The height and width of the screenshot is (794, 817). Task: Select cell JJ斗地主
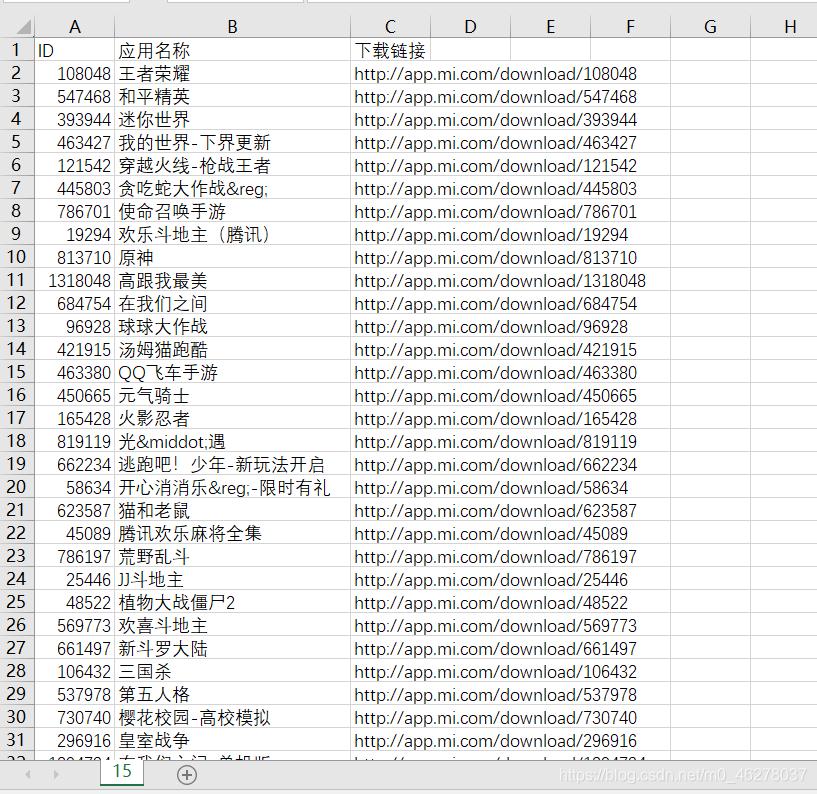coord(232,579)
